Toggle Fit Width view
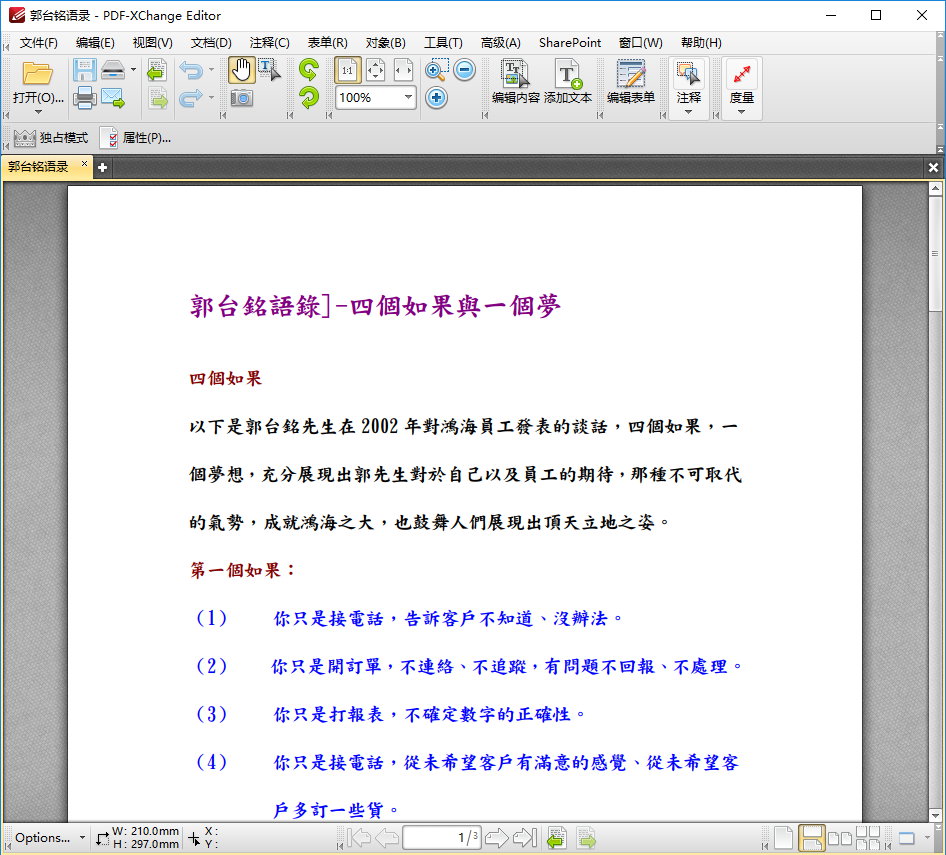The image size is (946, 855). pyautogui.click(x=403, y=71)
